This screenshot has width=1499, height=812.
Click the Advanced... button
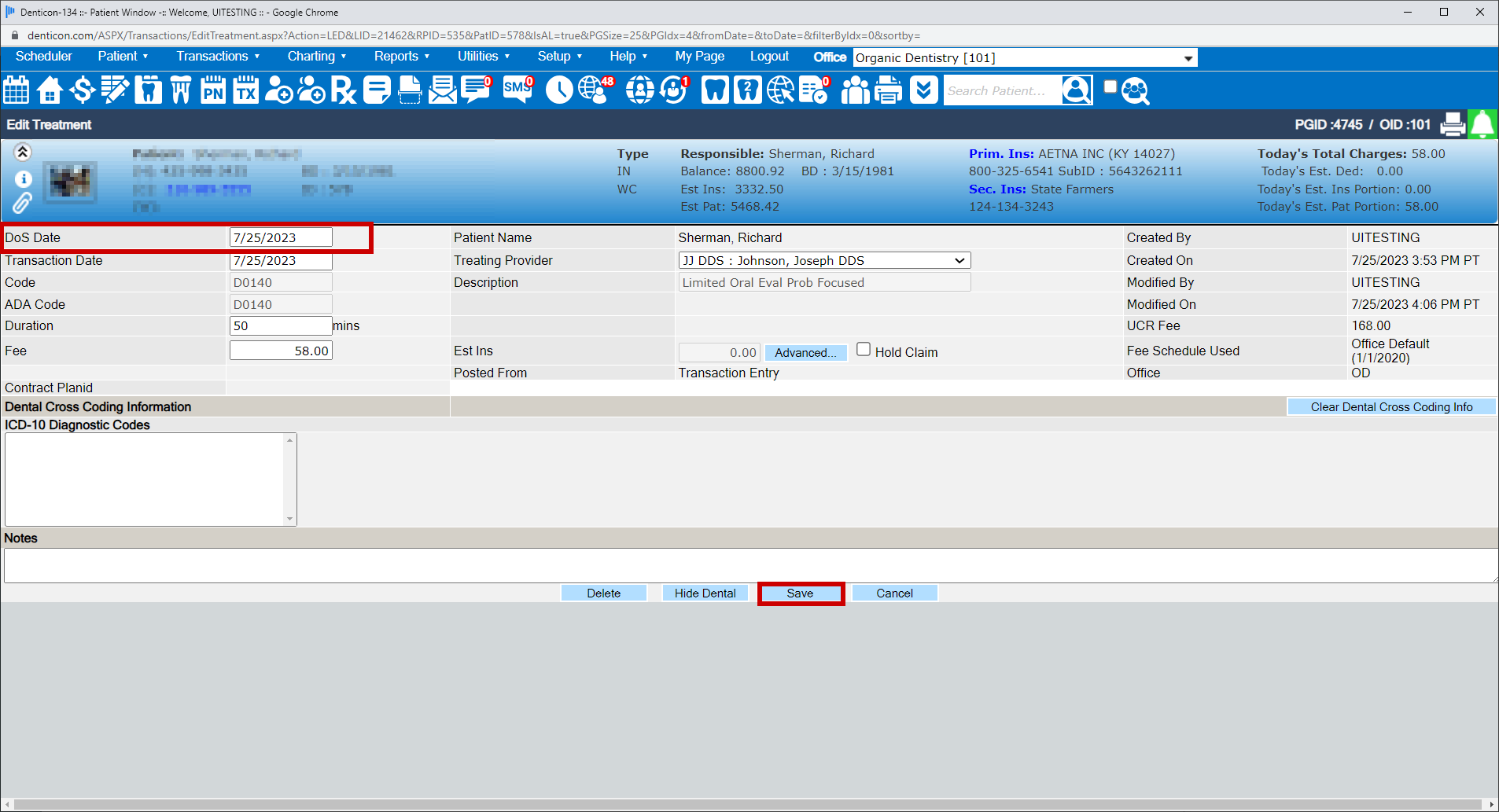point(805,353)
